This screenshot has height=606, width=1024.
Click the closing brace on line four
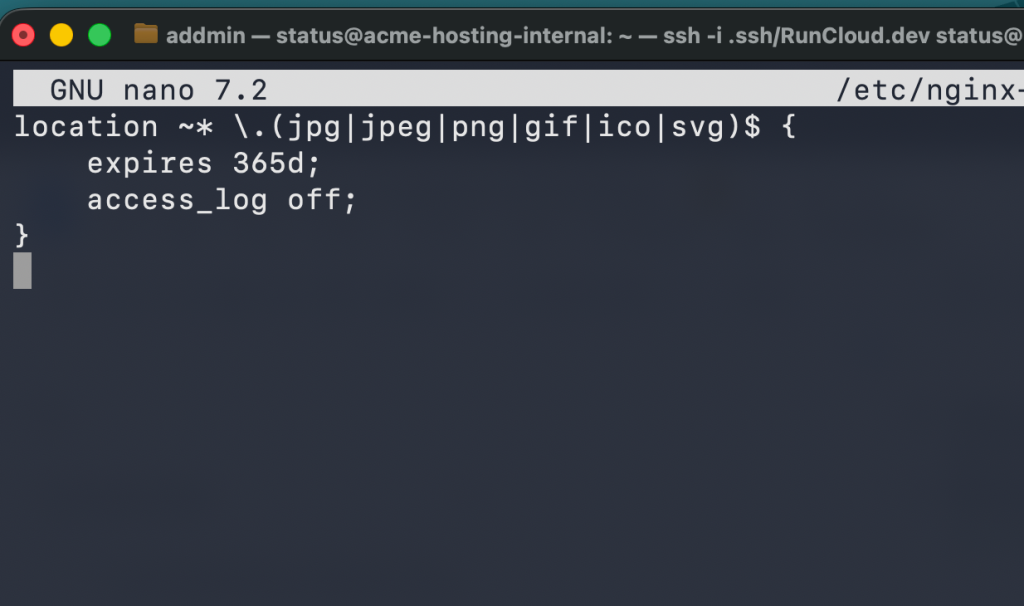22,235
